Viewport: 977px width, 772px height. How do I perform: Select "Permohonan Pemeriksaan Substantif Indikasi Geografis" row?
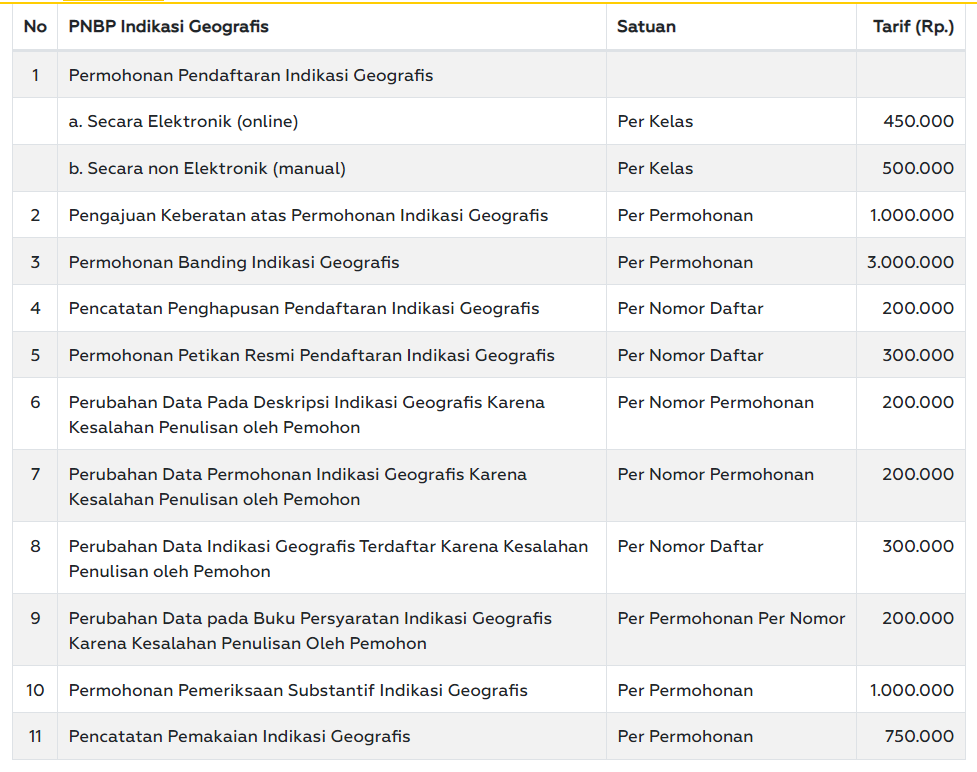tap(297, 691)
